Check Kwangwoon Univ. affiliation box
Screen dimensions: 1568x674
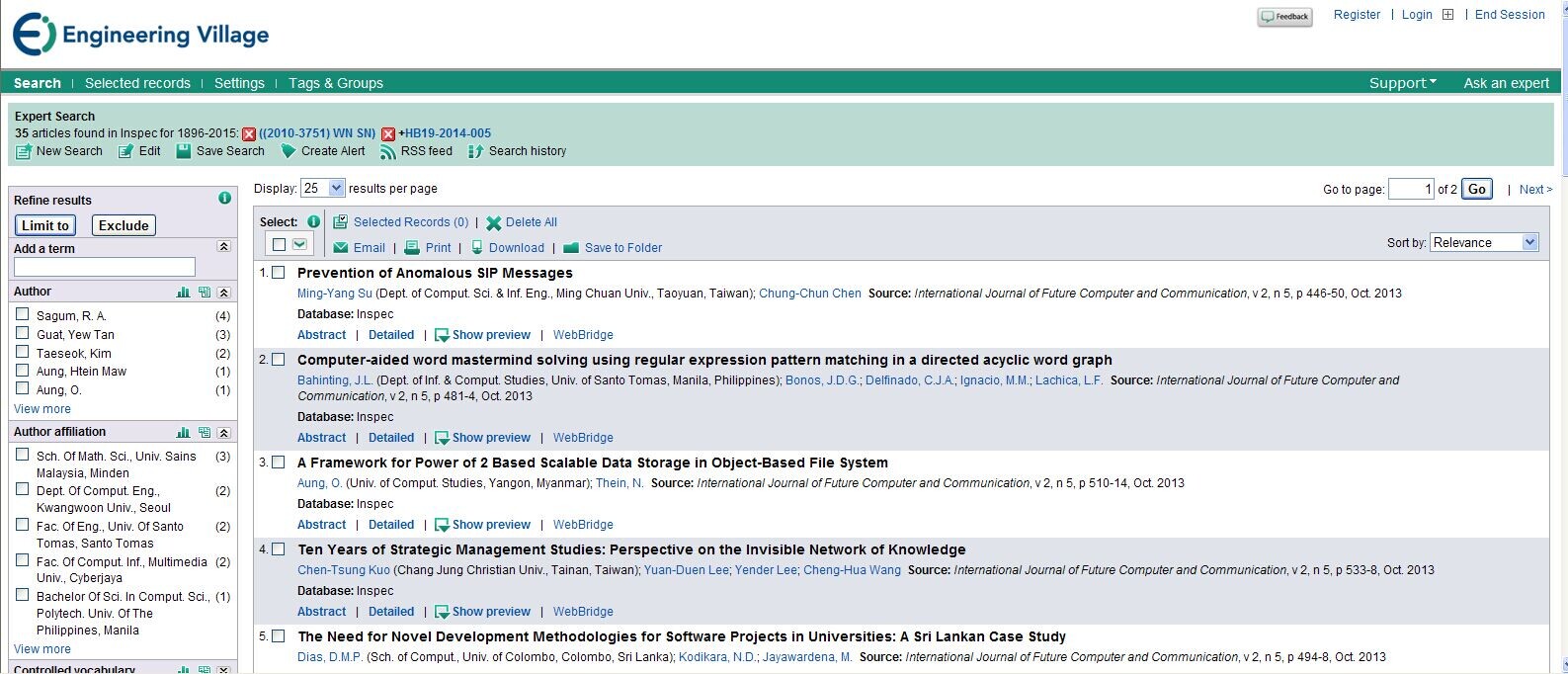pos(22,489)
